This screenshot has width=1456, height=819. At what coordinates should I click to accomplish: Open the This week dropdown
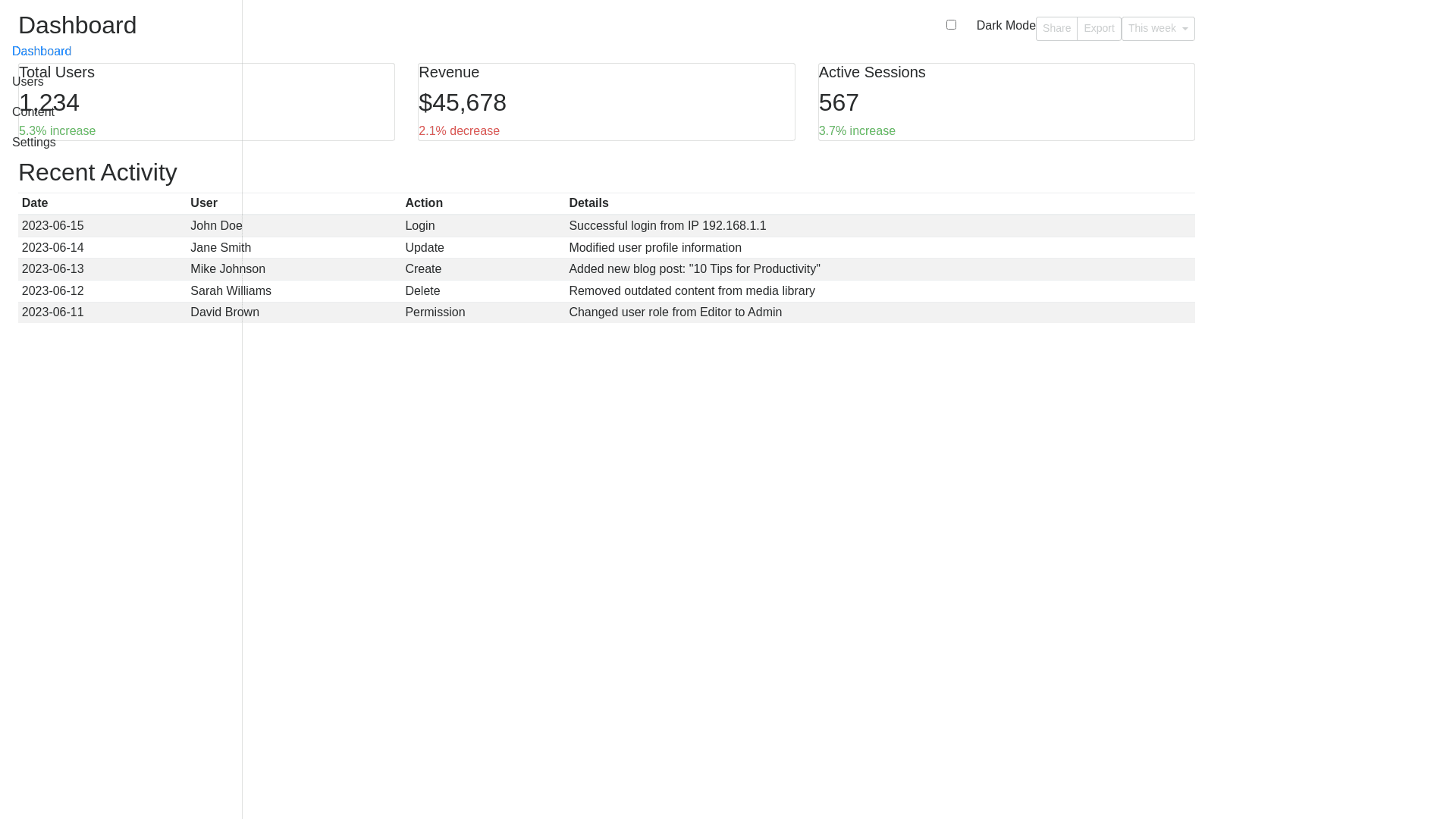click(1157, 29)
